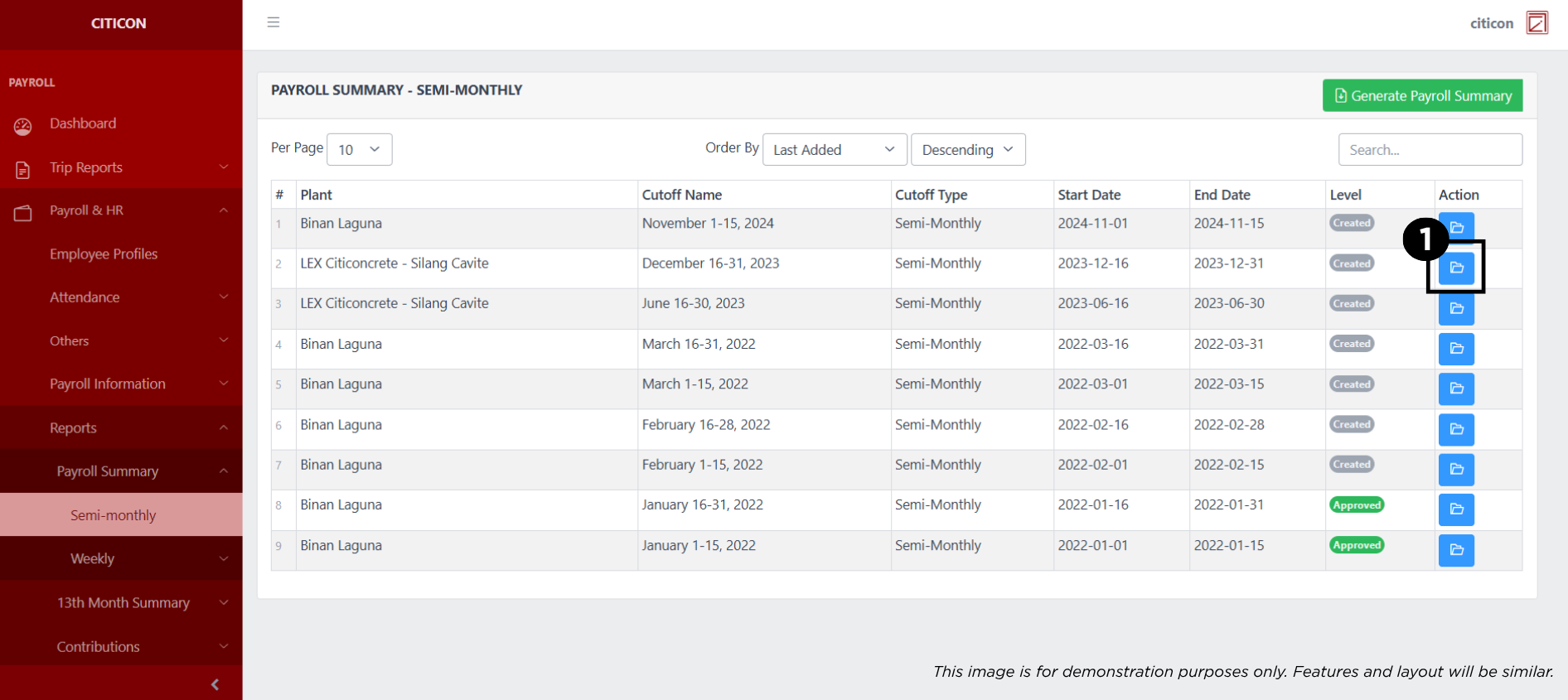
Task: Click the hamburger menu icon in header
Action: 273,22
